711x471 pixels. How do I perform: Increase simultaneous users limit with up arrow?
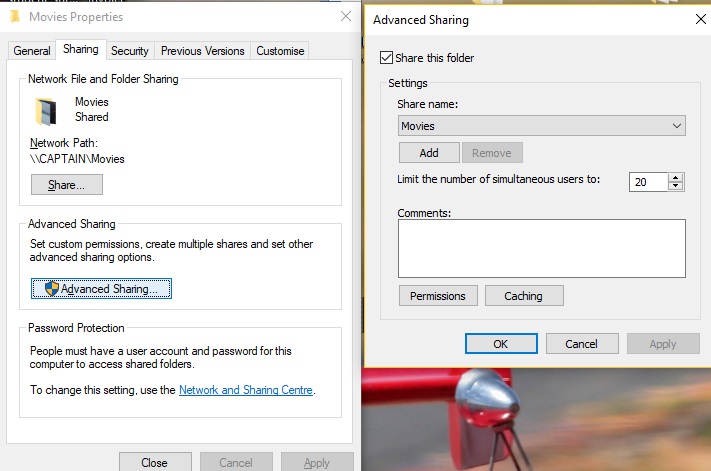pyautogui.click(x=676, y=177)
